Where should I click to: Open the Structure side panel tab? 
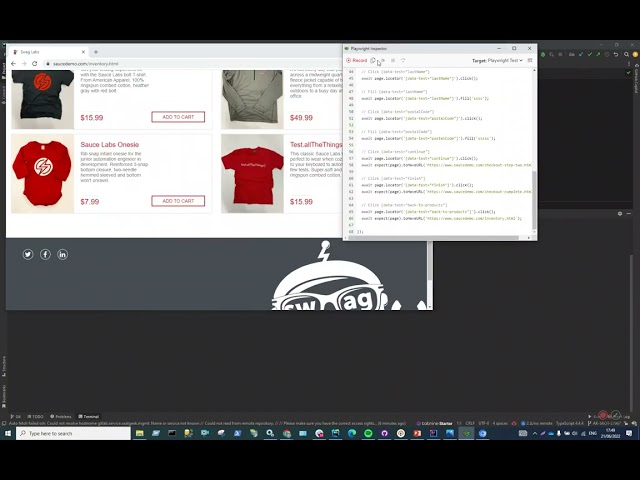pyautogui.click(x=3, y=364)
